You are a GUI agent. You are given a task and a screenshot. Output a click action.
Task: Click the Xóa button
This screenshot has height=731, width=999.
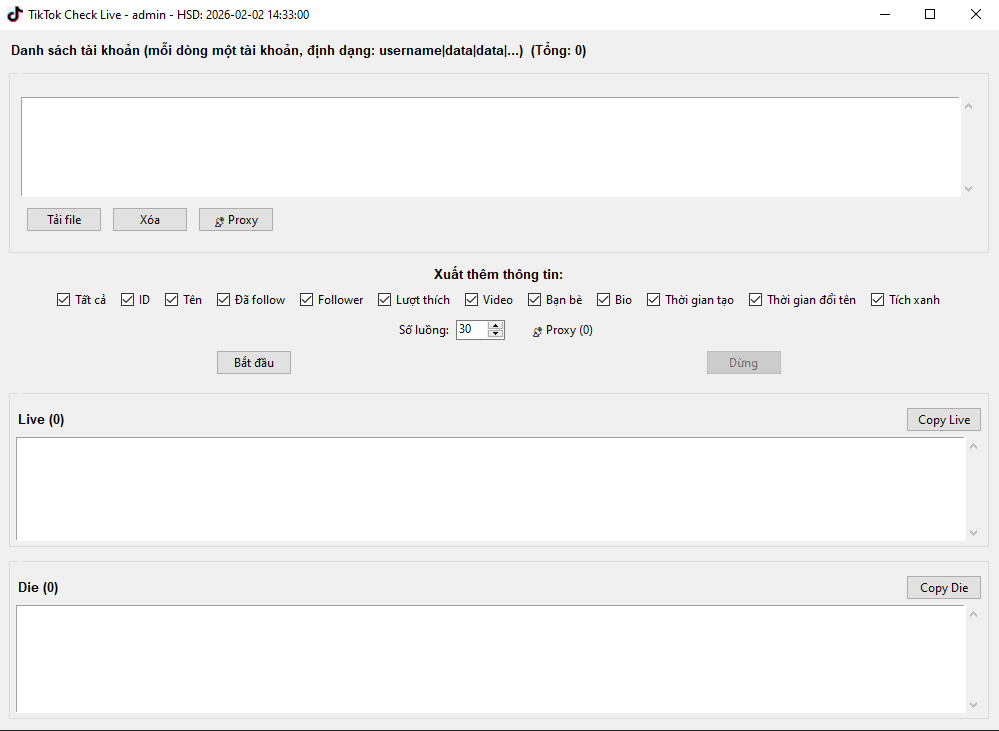(150, 220)
